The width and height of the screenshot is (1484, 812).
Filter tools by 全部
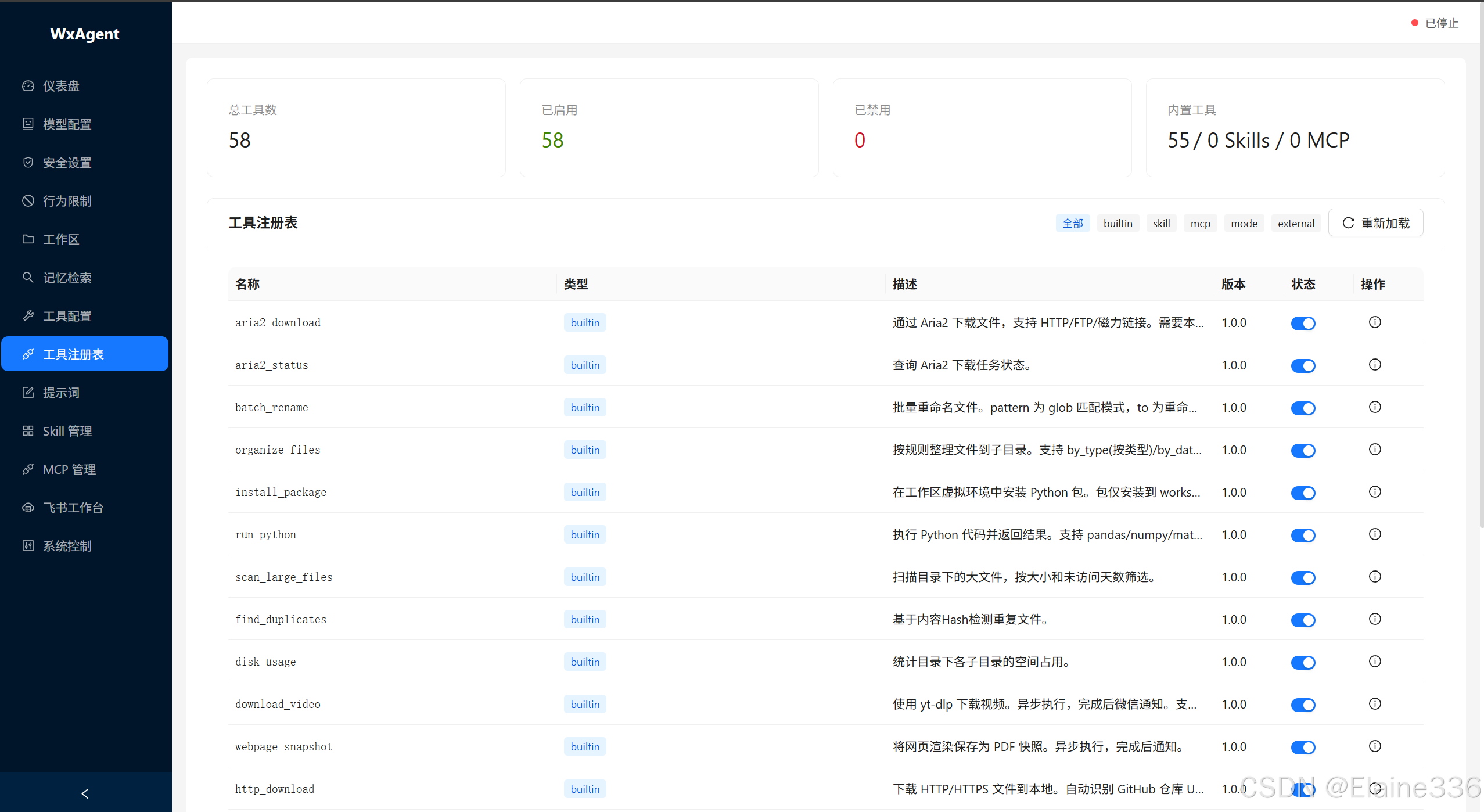coord(1073,224)
